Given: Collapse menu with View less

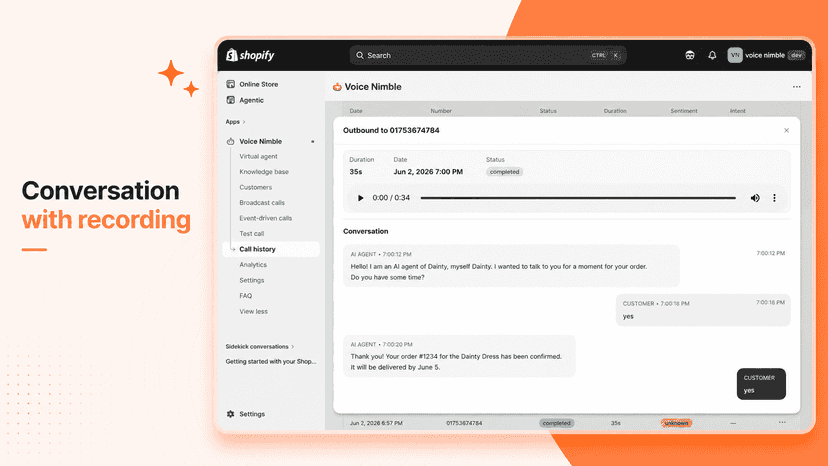Looking at the screenshot, I should tap(253, 311).
